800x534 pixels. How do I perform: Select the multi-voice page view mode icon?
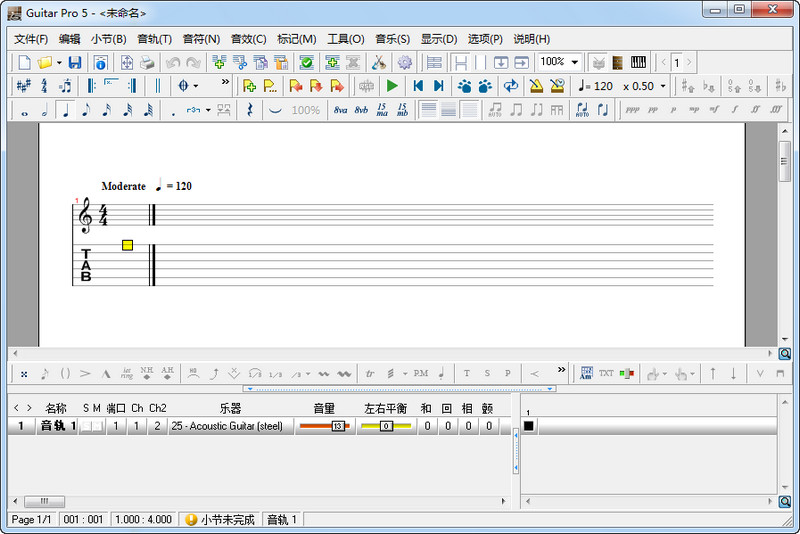tap(434, 63)
